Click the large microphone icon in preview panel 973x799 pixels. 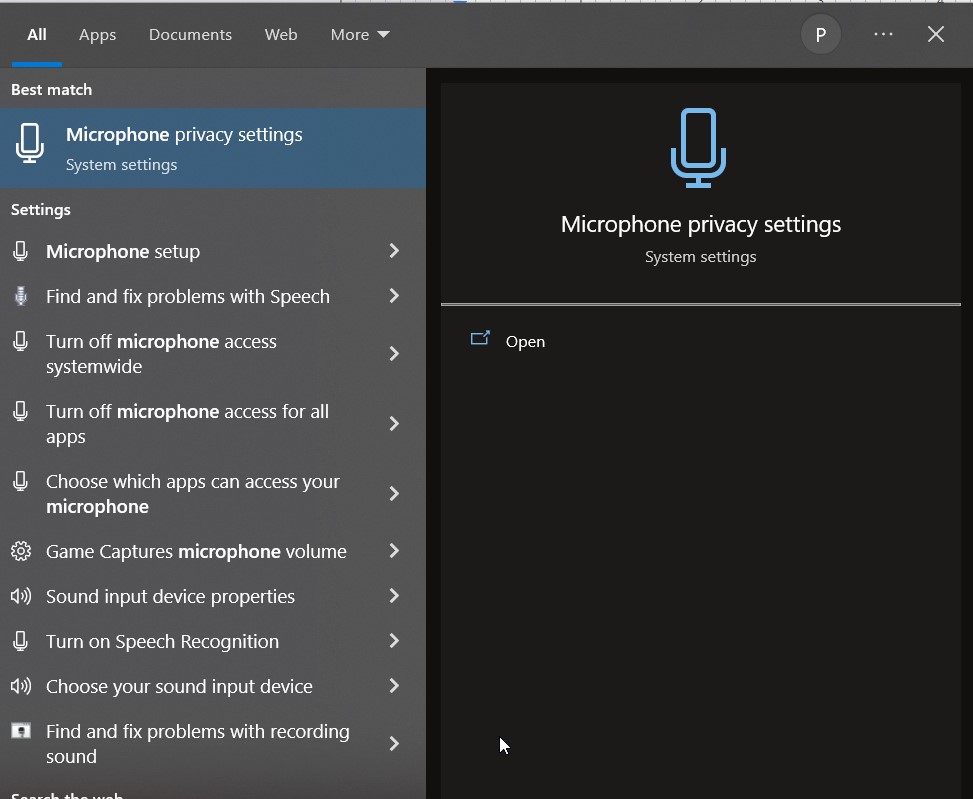[x=698, y=148]
